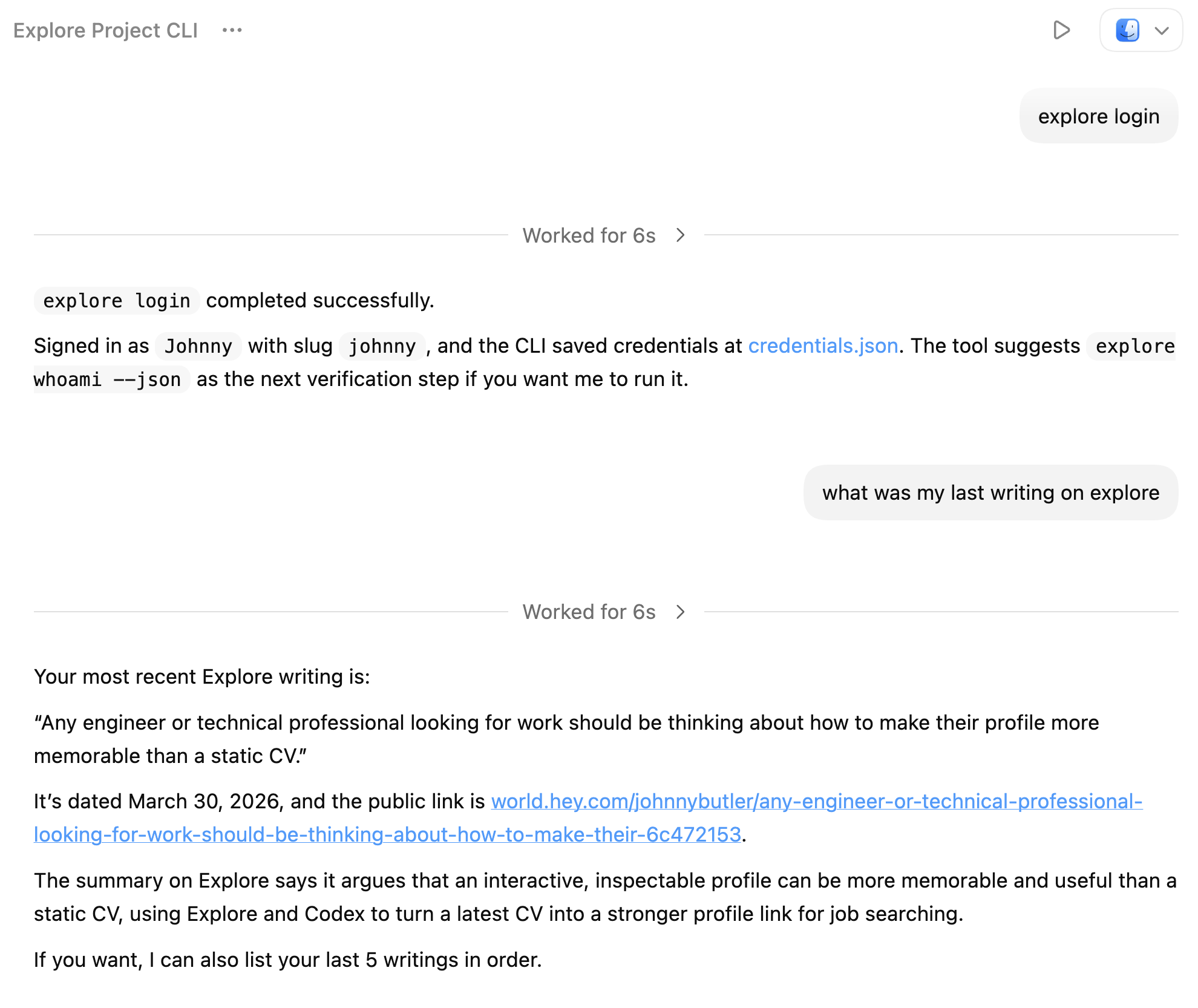Click the Finder icon in the header
The height and width of the screenshot is (1008, 1198).
pos(1127,30)
